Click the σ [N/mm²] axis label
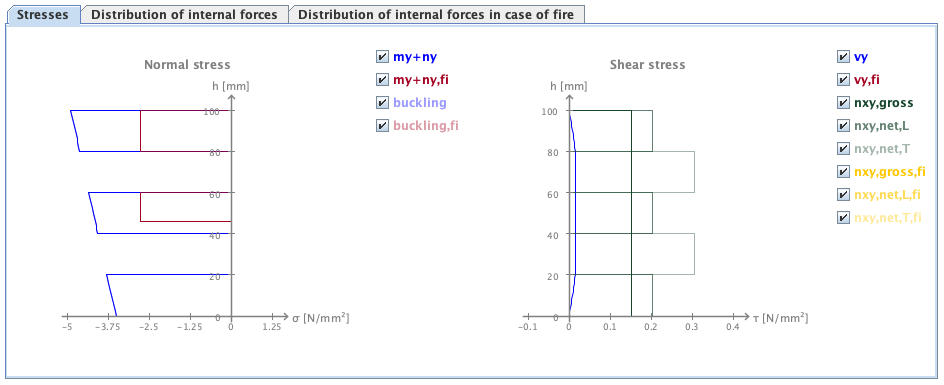Viewport: 944px width, 385px height. pyautogui.click(x=320, y=317)
